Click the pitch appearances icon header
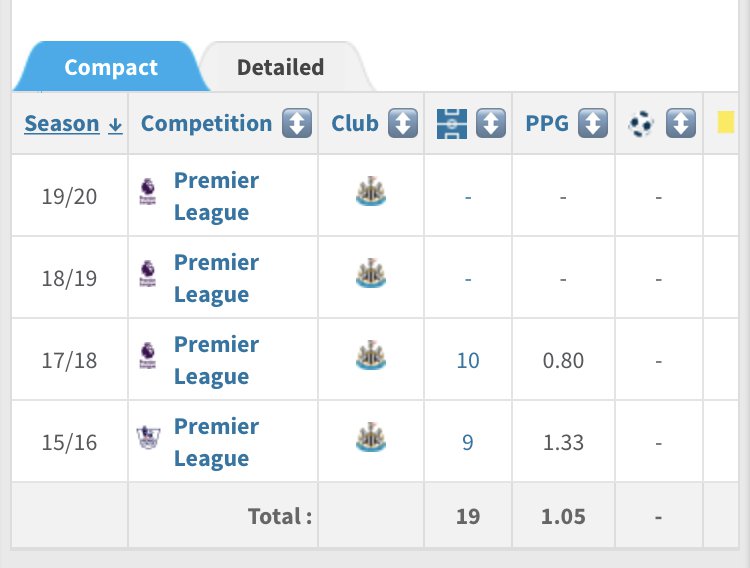This screenshot has width=750, height=568. coord(452,124)
